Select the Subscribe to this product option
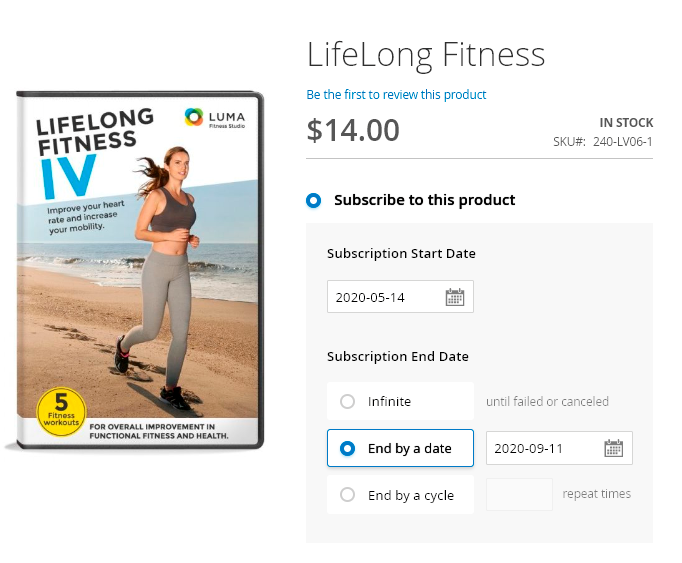Screen dimensions: 682x563 [x=314, y=200]
